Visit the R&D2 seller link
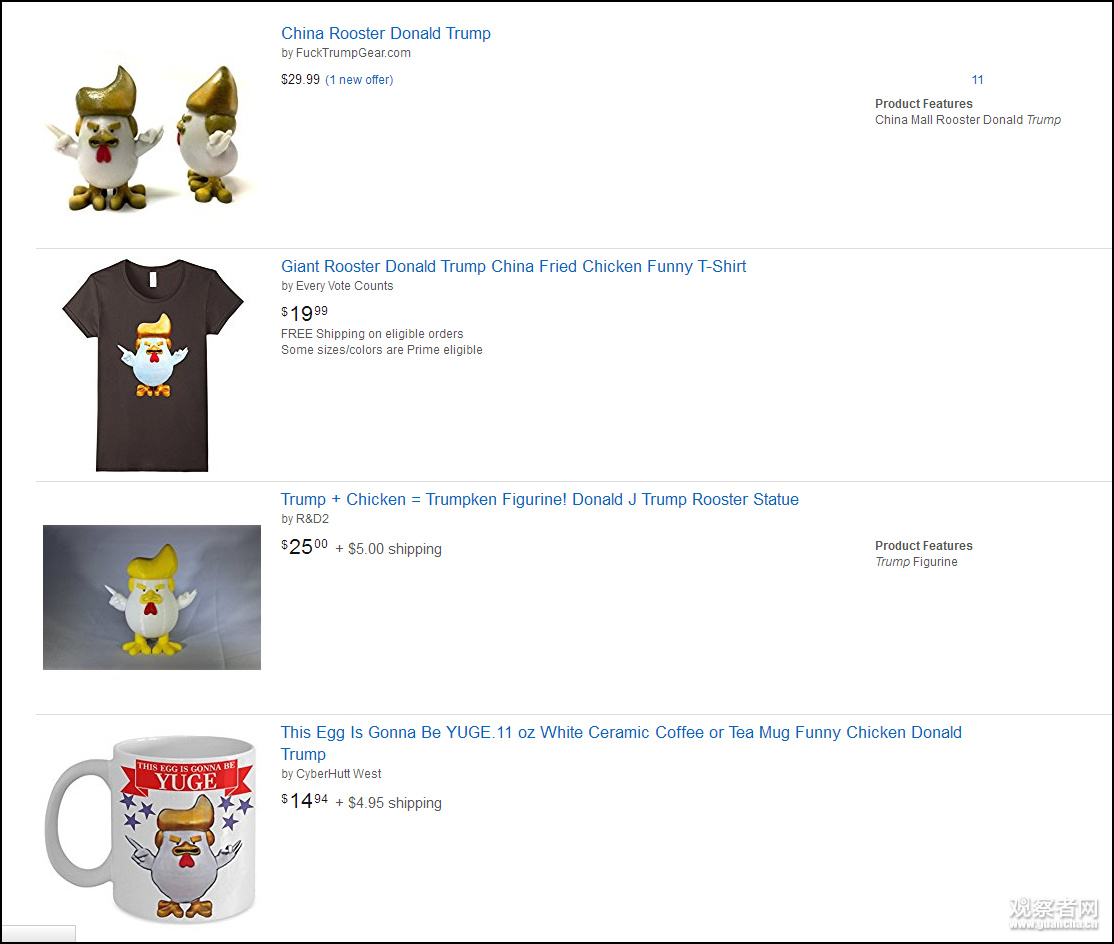Screen dimensions: 1114x944 312,519
